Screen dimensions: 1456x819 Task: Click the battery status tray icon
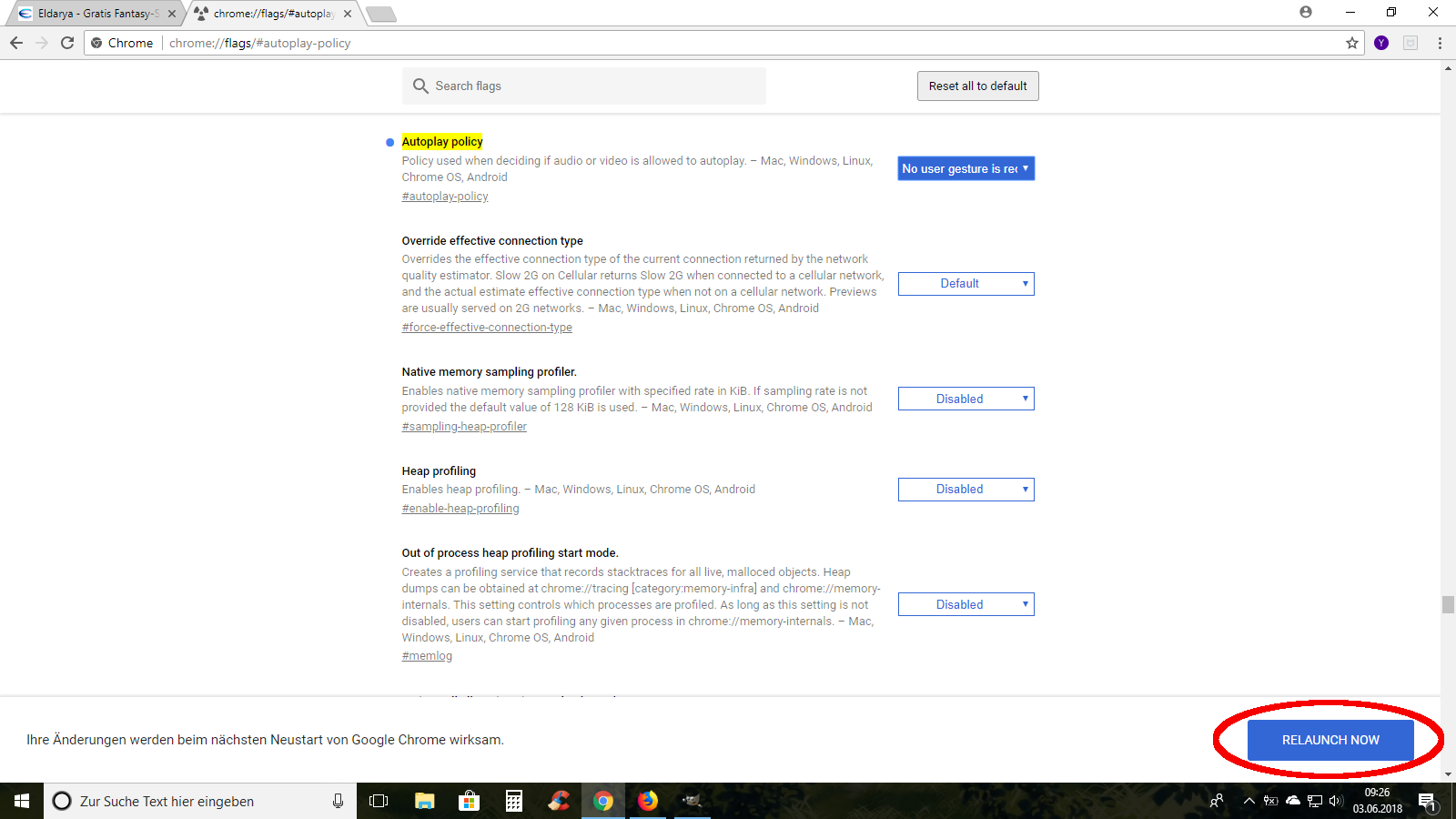[x=1270, y=801]
